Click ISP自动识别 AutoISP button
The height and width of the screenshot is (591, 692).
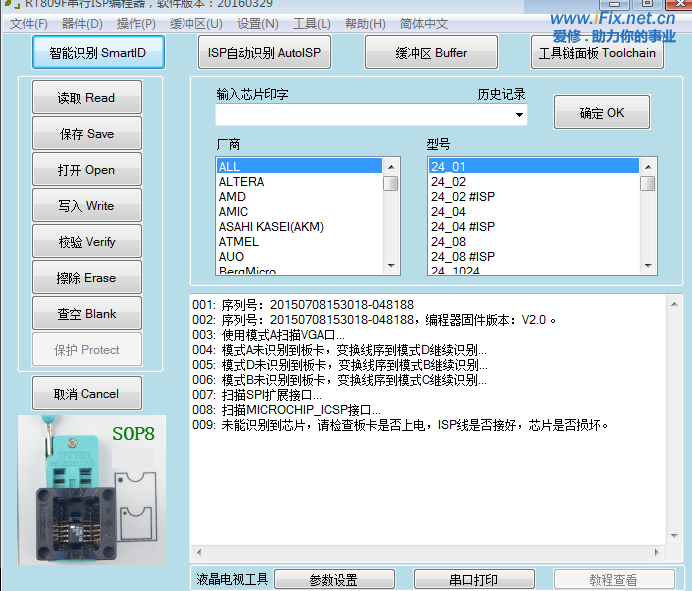[x=264, y=53]
